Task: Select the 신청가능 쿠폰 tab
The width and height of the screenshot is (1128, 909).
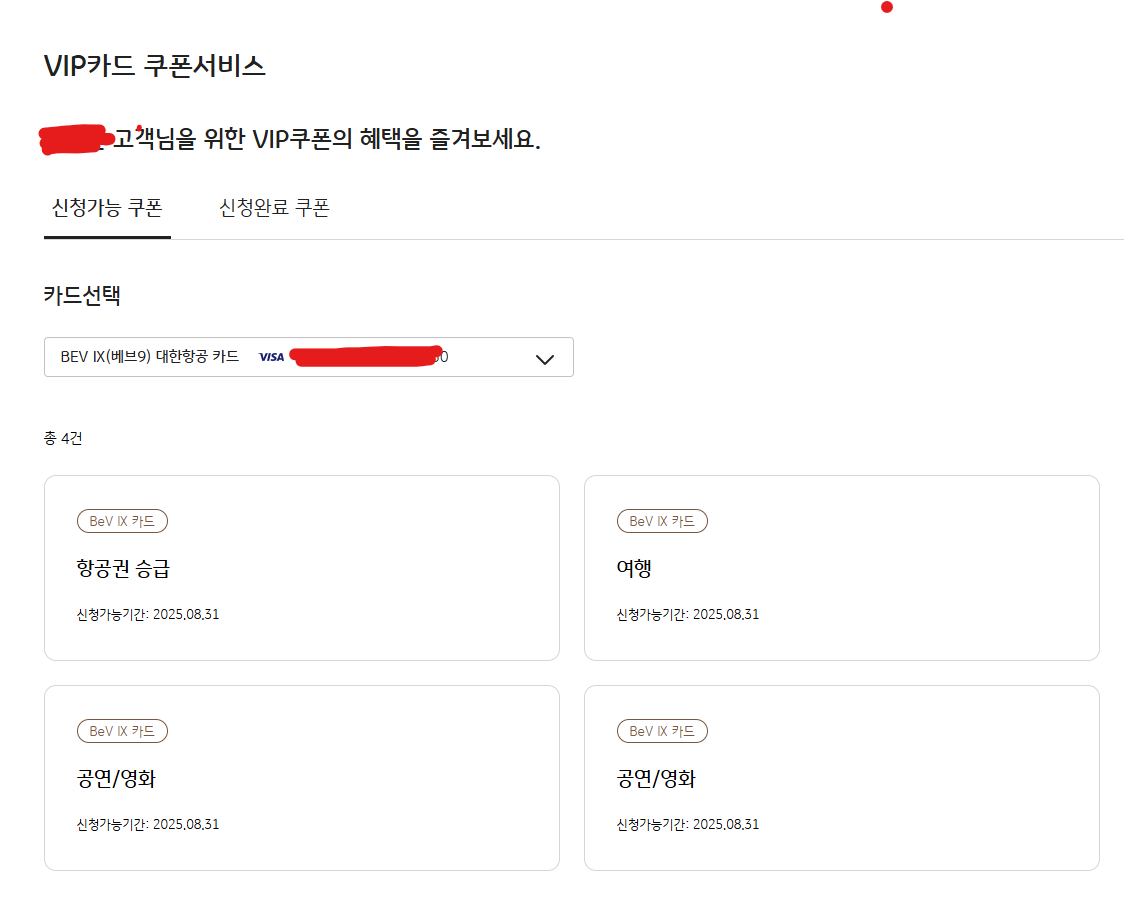Action: [x=107, y=208]
